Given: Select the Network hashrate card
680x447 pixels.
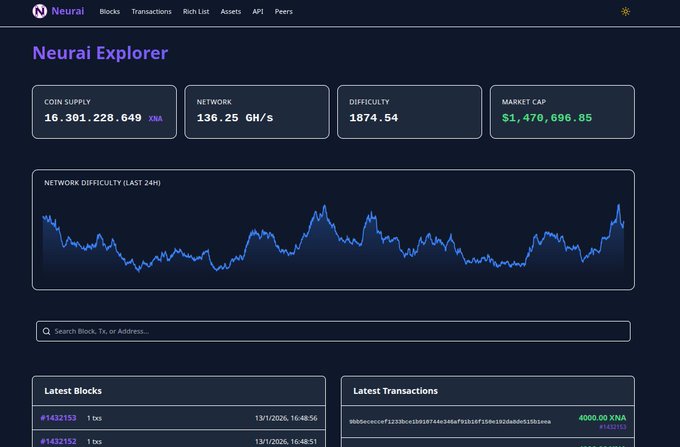Looking at the screenshot, I should (257, 111).
